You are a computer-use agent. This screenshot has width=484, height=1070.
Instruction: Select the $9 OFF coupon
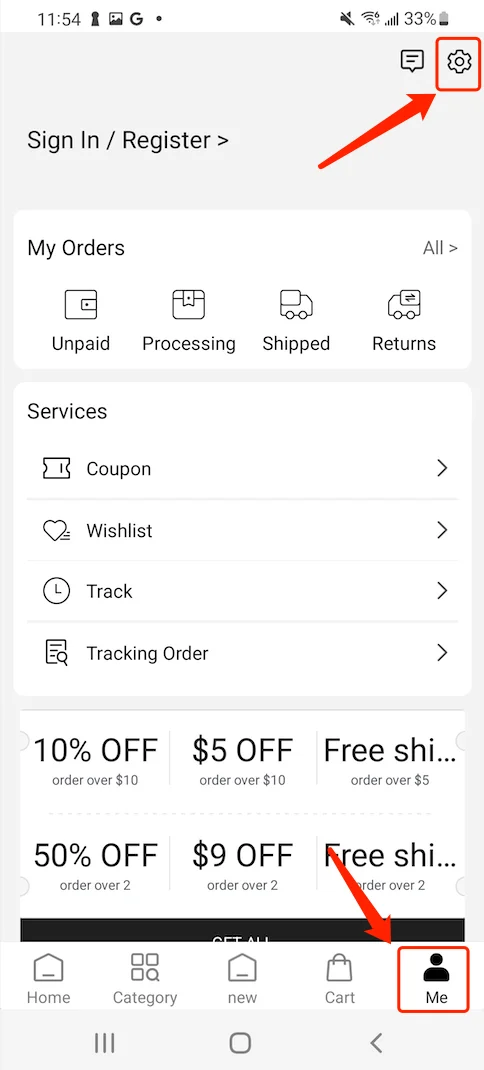pos(242,865)
